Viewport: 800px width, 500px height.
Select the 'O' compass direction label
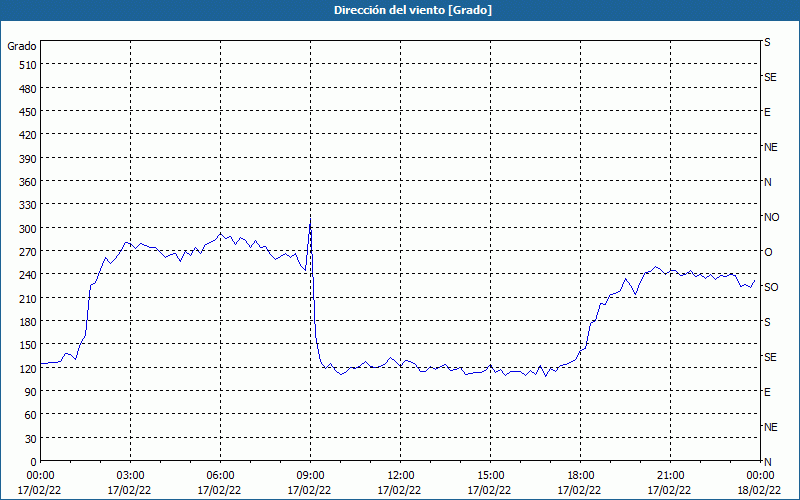[x=768, y=252]
